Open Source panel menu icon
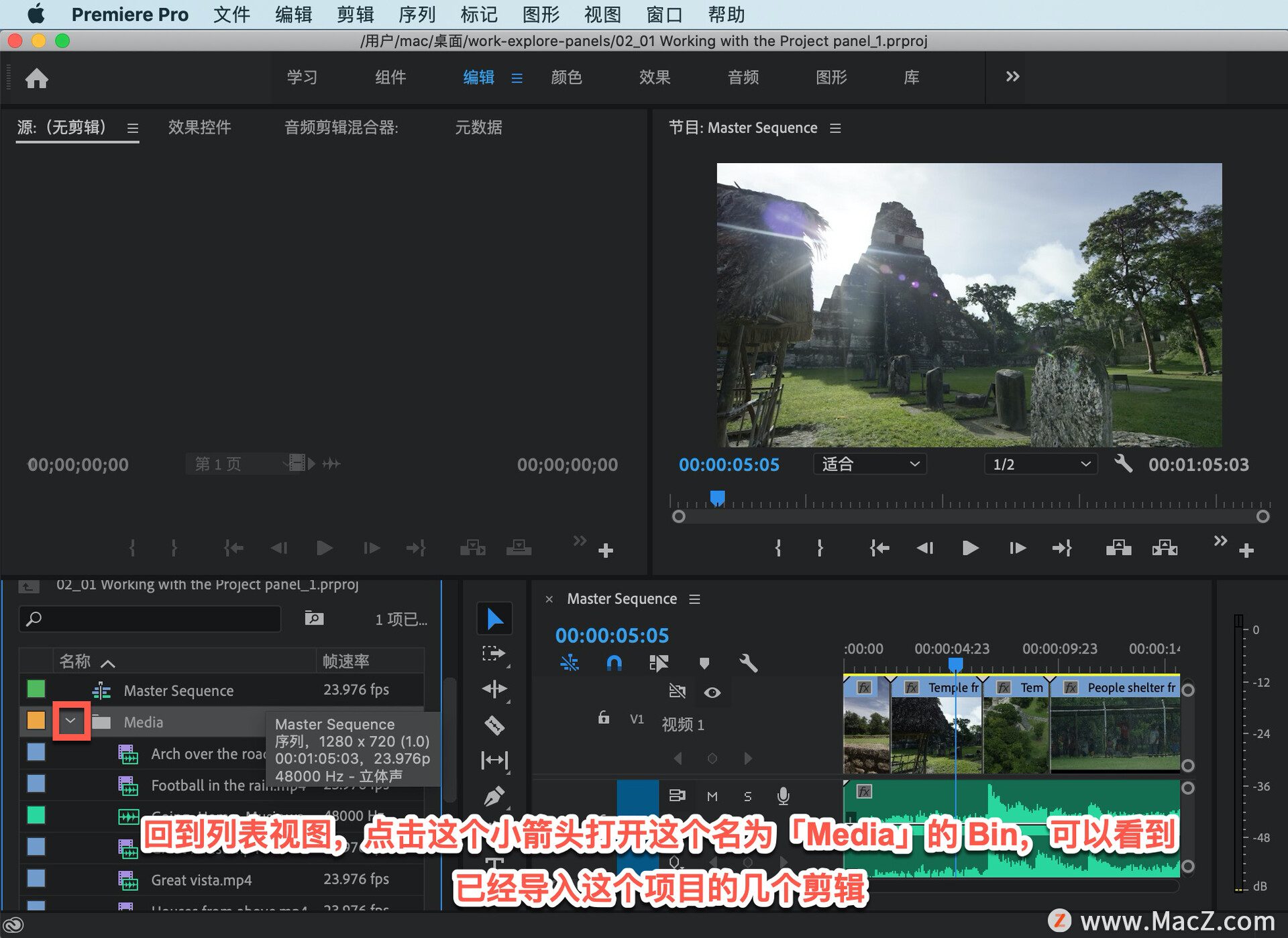 coord(133,127)
